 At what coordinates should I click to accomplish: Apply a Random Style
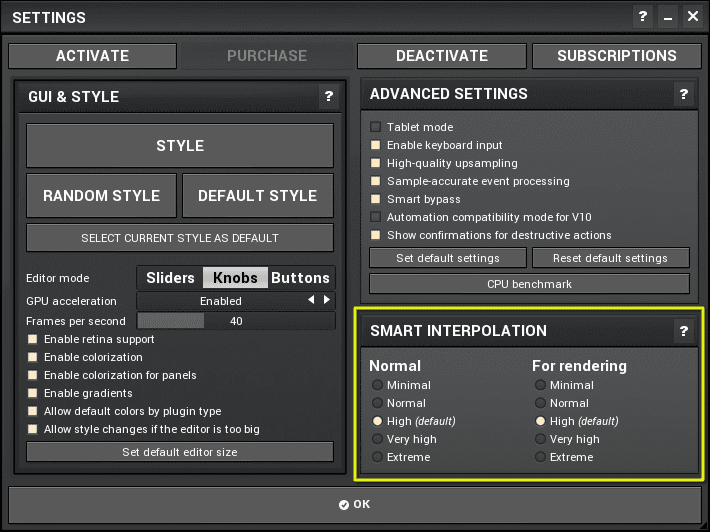tap(101, 196)
